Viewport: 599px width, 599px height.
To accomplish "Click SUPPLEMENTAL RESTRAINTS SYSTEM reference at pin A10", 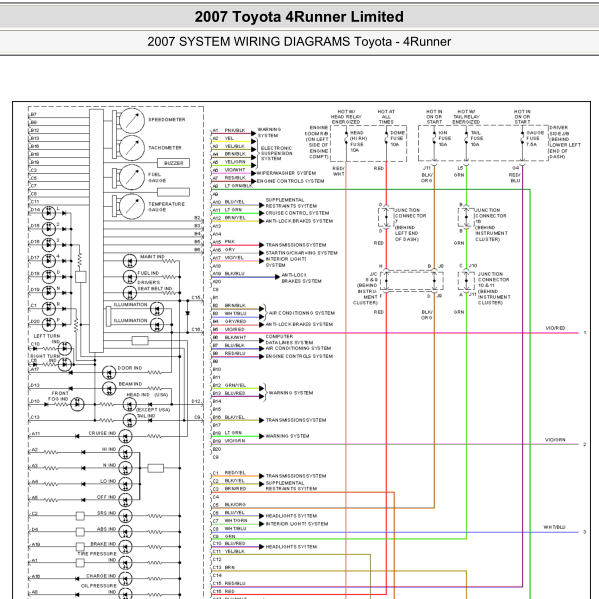I will (291, 203).
